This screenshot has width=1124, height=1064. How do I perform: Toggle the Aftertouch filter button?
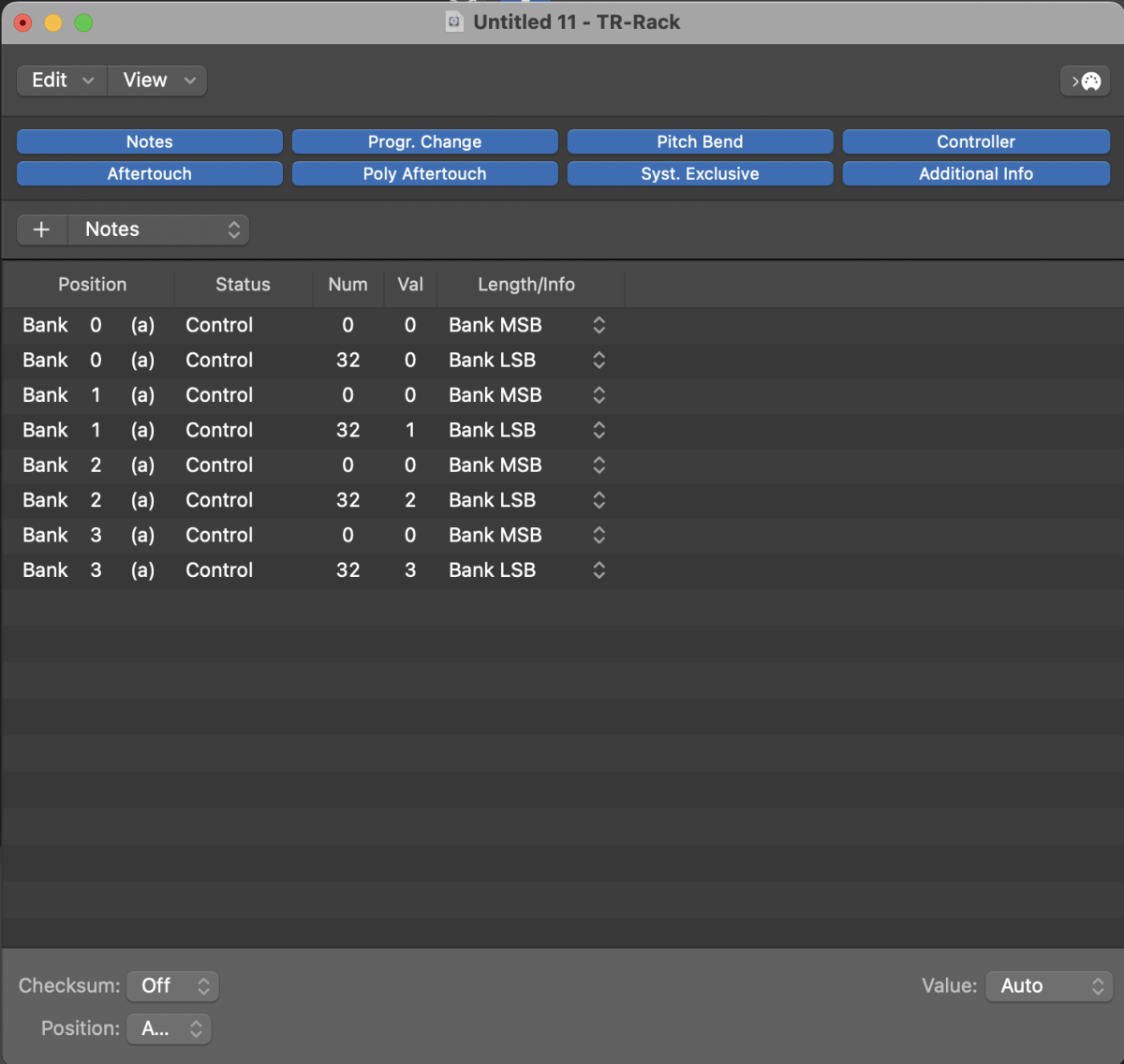150,173
